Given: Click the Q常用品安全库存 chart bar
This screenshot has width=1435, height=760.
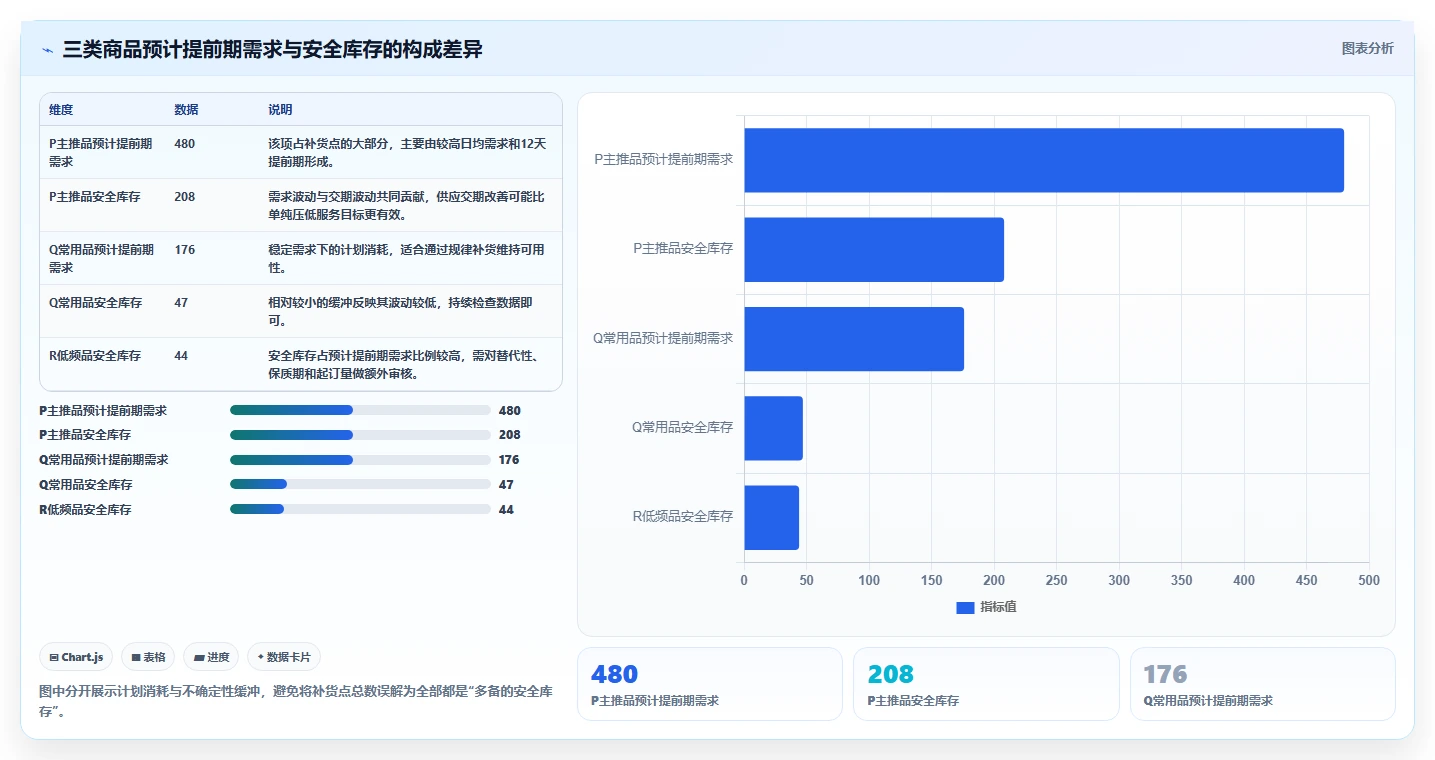Looking at the screenshot, I should click(773, 428).
